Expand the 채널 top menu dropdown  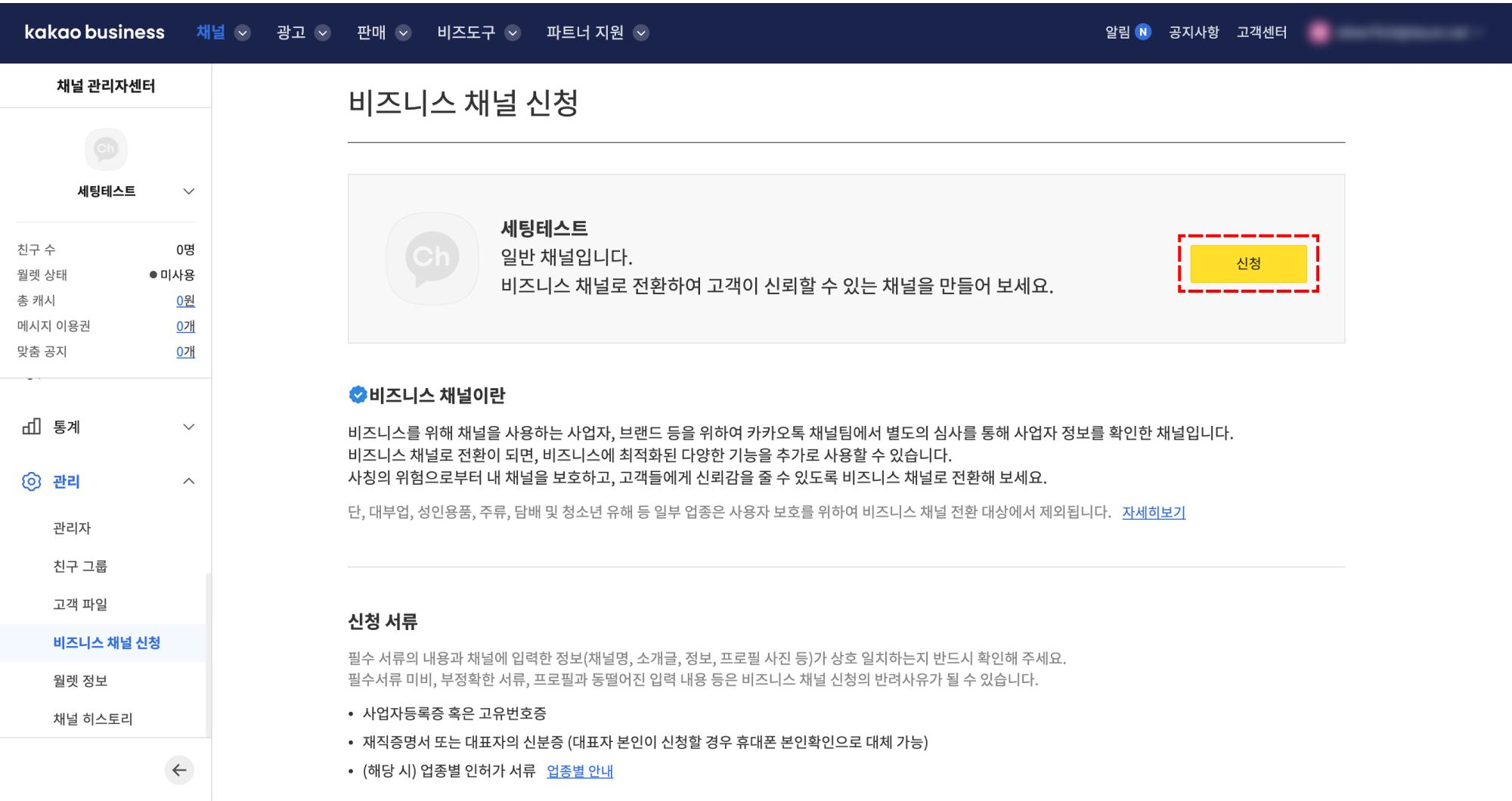click(243, 33)
